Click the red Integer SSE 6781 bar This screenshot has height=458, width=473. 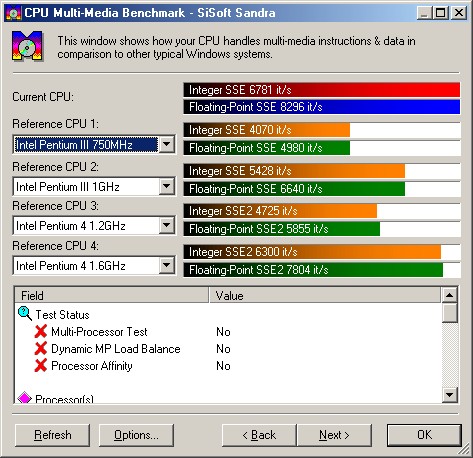coord(322,90)
